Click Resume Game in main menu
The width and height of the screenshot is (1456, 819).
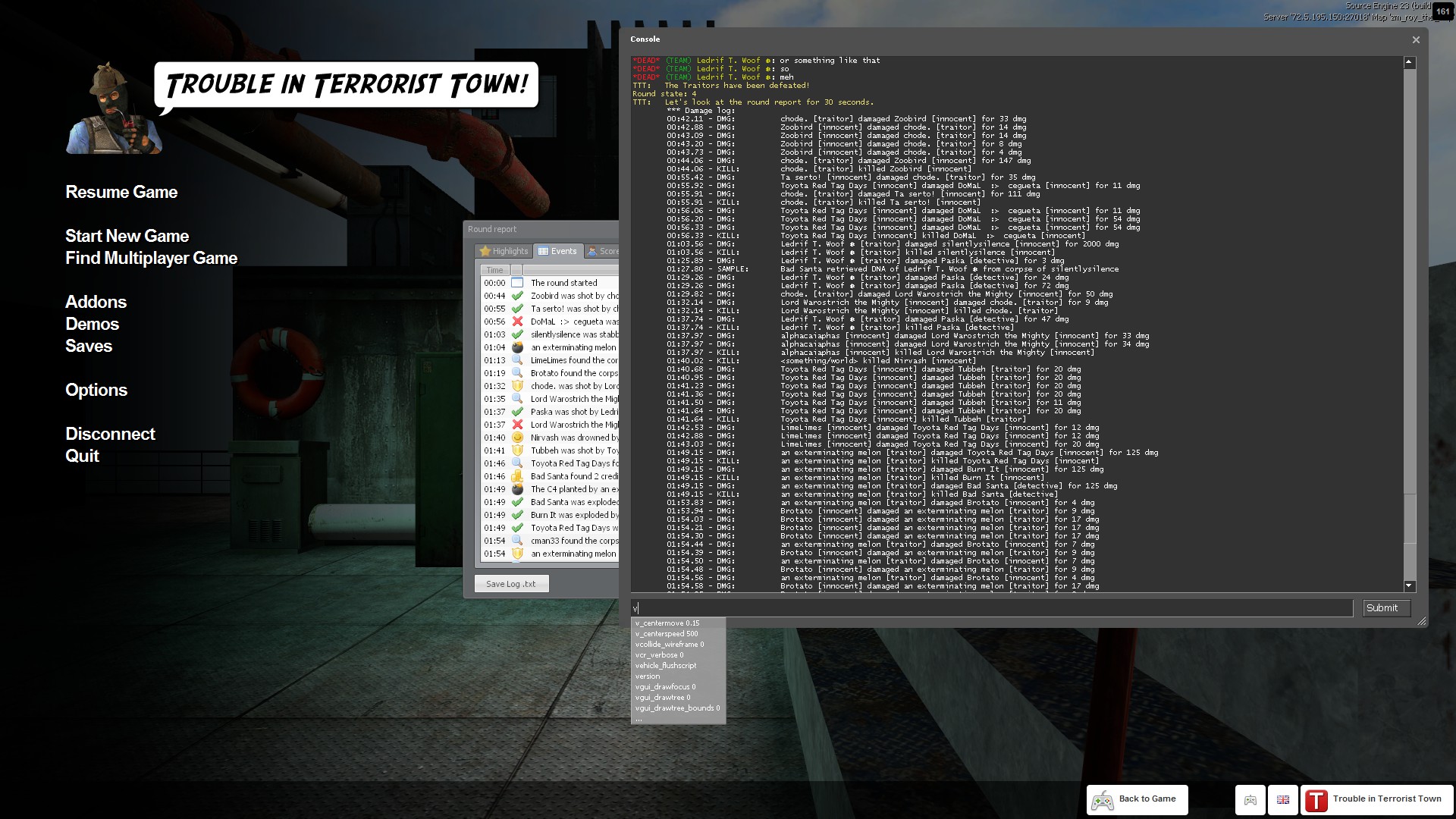[121, 193]
